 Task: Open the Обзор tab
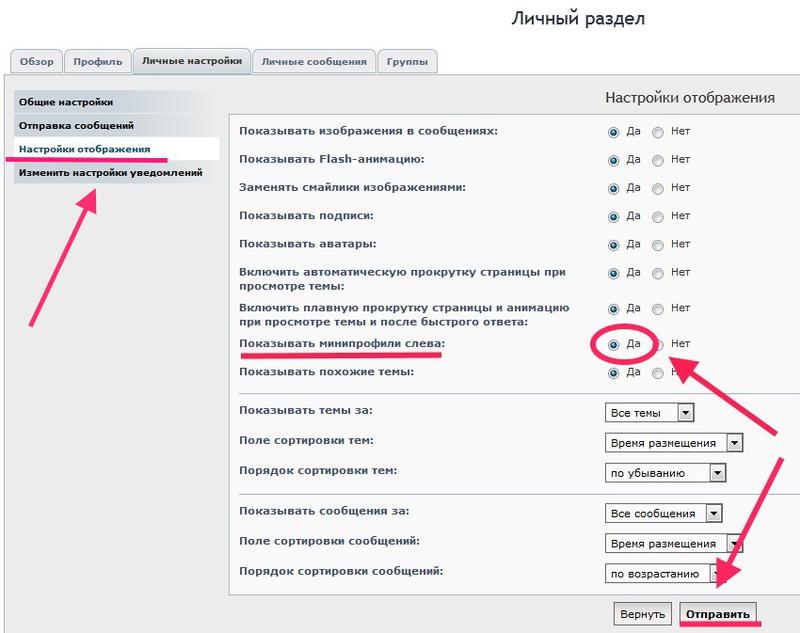click(x=38, y=62)
